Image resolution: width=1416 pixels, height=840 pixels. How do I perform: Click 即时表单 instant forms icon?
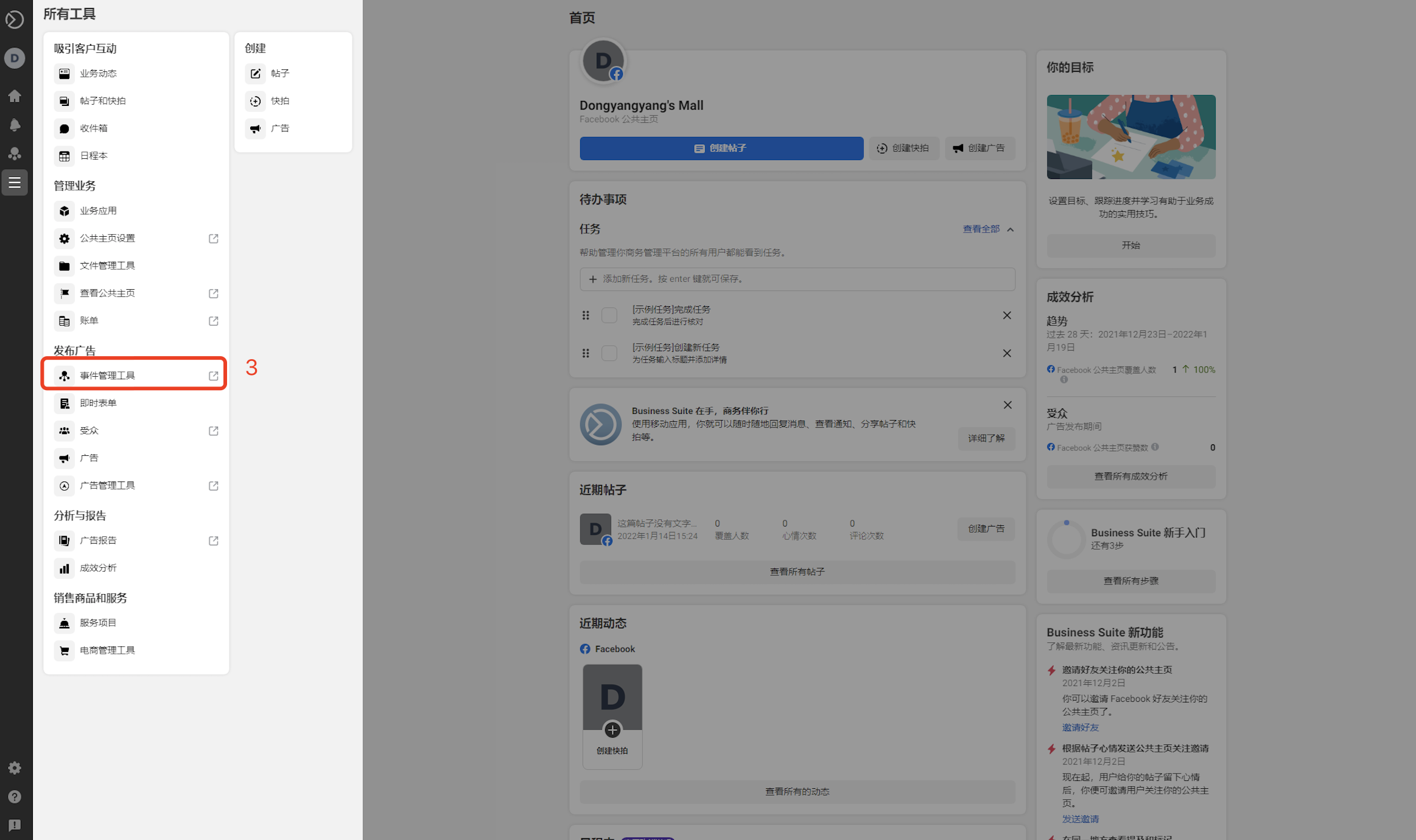(x=64, y=404)
